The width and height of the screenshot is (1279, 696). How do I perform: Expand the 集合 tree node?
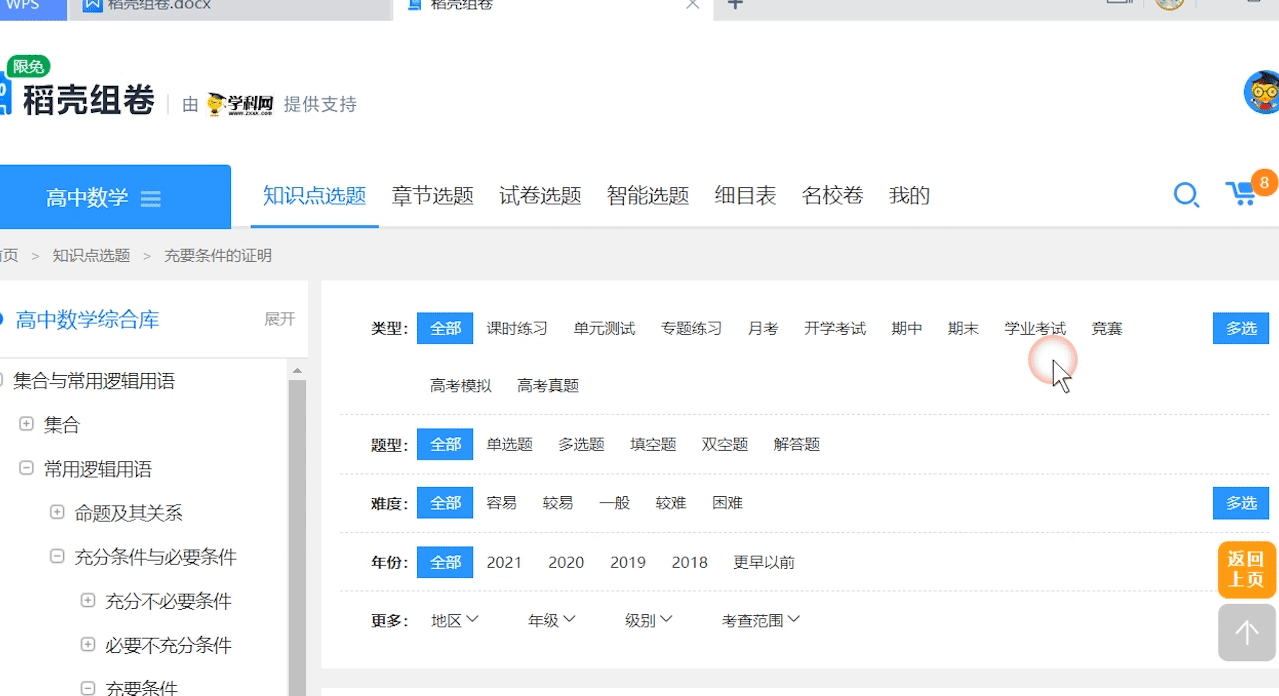[27, 425]
